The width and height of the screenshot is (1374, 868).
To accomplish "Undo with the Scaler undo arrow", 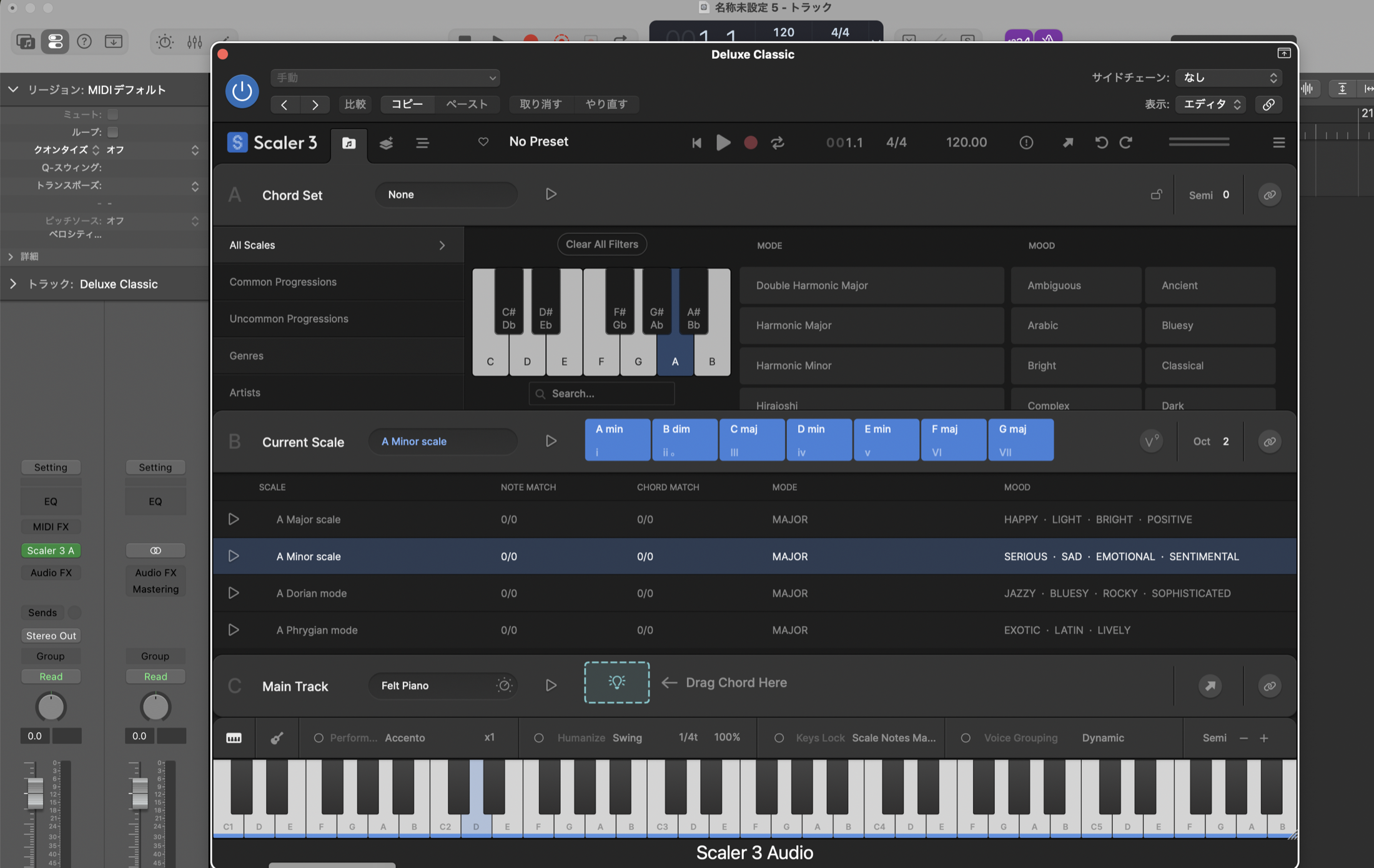I will pyautogui.click(x=1101, y=143).
